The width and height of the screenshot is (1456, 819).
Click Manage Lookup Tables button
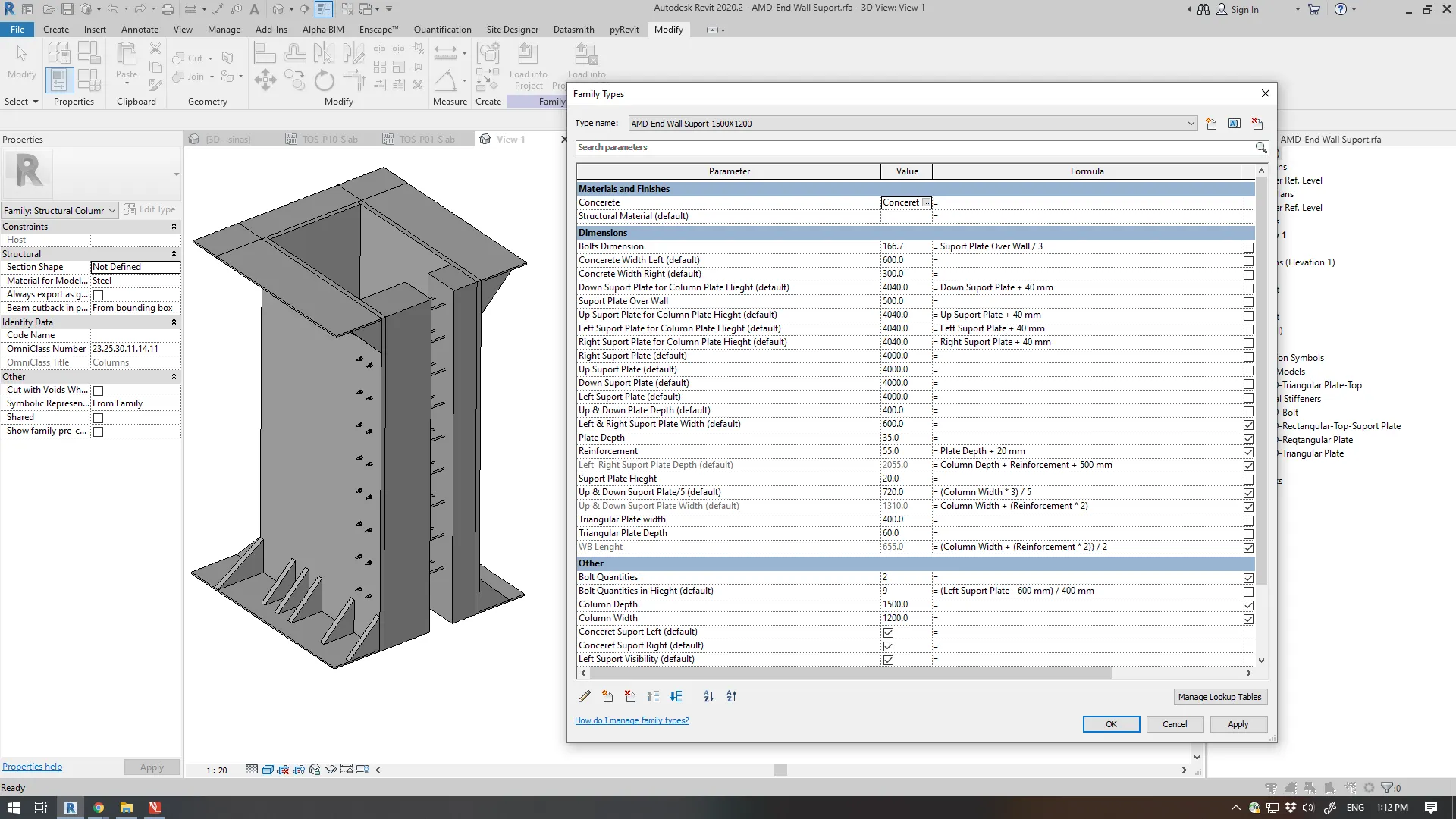coord(1219,697)
